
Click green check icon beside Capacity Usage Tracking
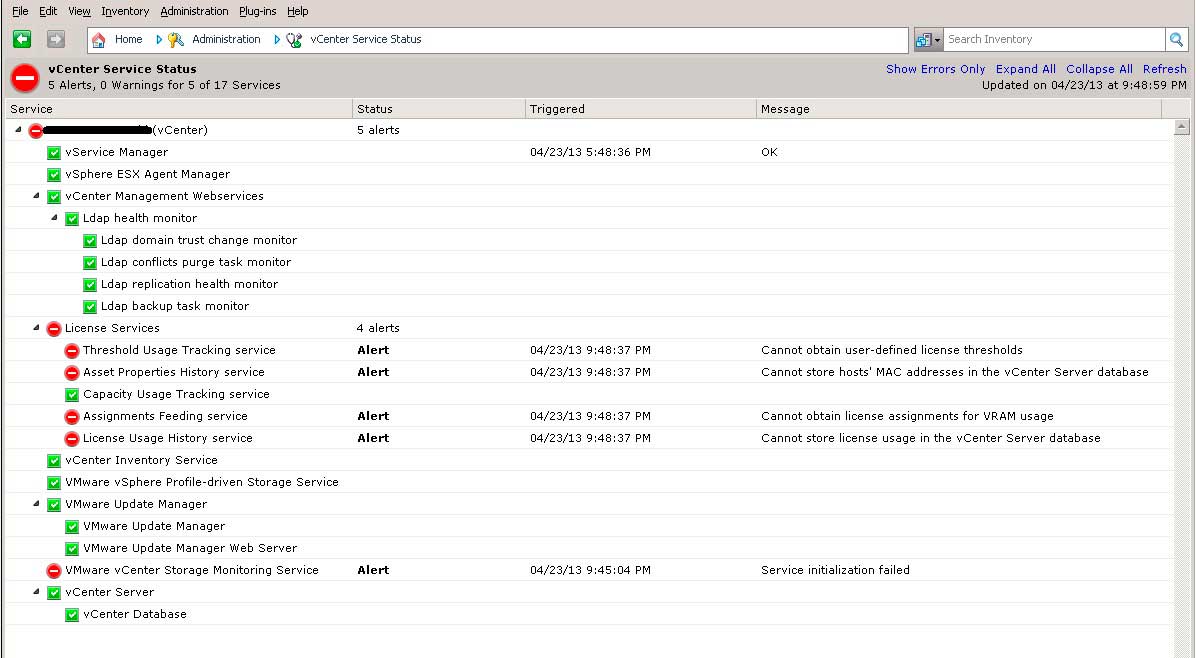click(x=72, y=395)
